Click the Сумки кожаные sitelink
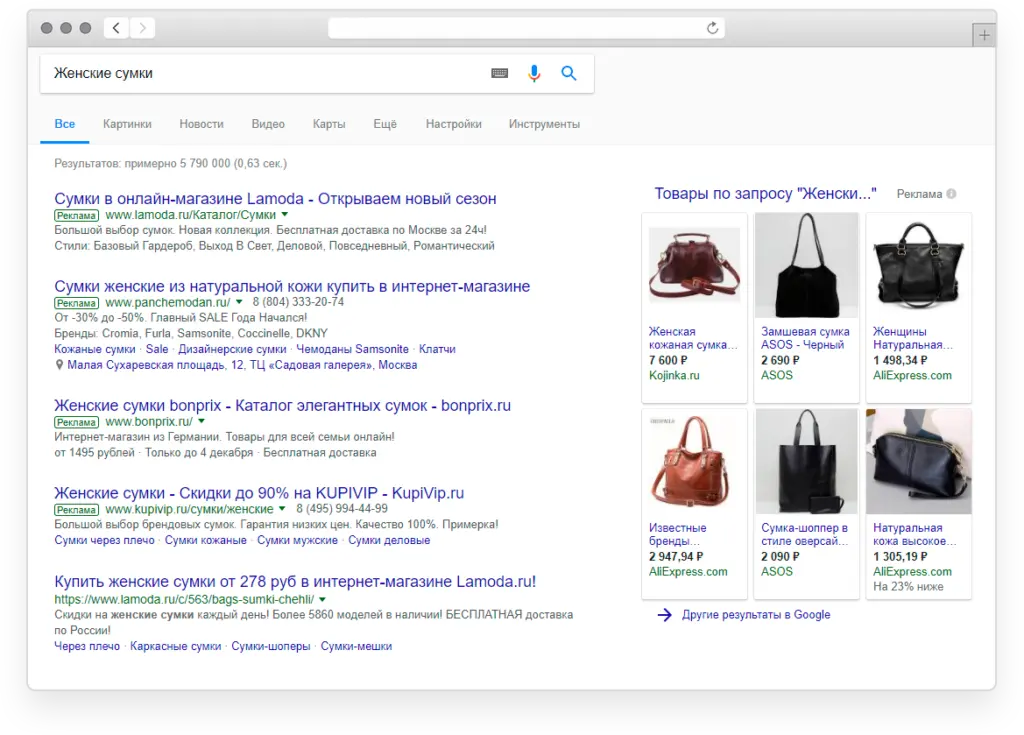 [x=206, y=540]
